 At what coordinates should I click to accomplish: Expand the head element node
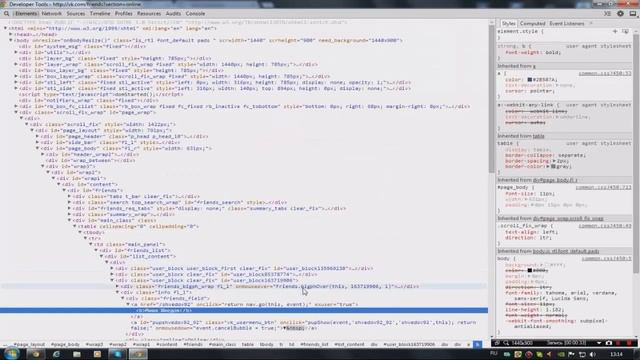(x=11, y=34)
